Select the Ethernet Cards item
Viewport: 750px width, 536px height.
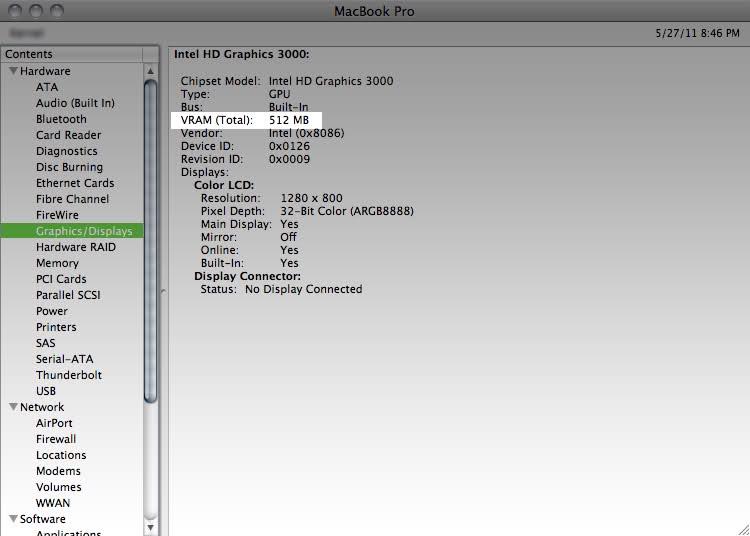coord(75,183)
